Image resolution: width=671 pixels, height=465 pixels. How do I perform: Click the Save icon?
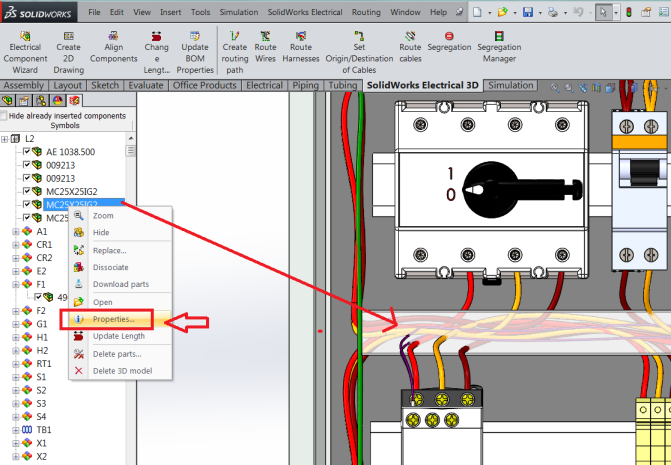pyautogui.click(x=528, y=12)
